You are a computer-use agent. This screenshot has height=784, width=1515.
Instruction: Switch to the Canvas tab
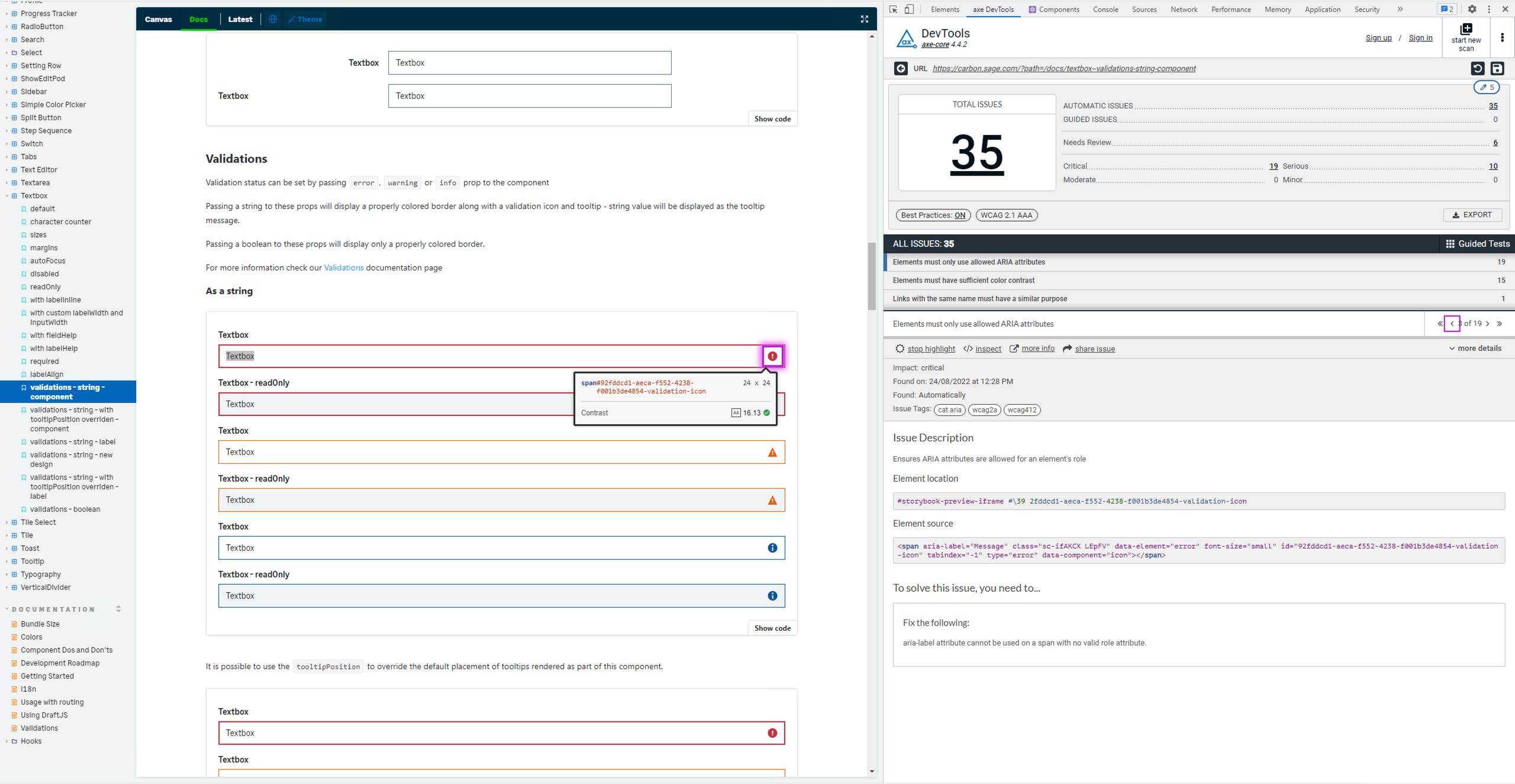(158, 20)
